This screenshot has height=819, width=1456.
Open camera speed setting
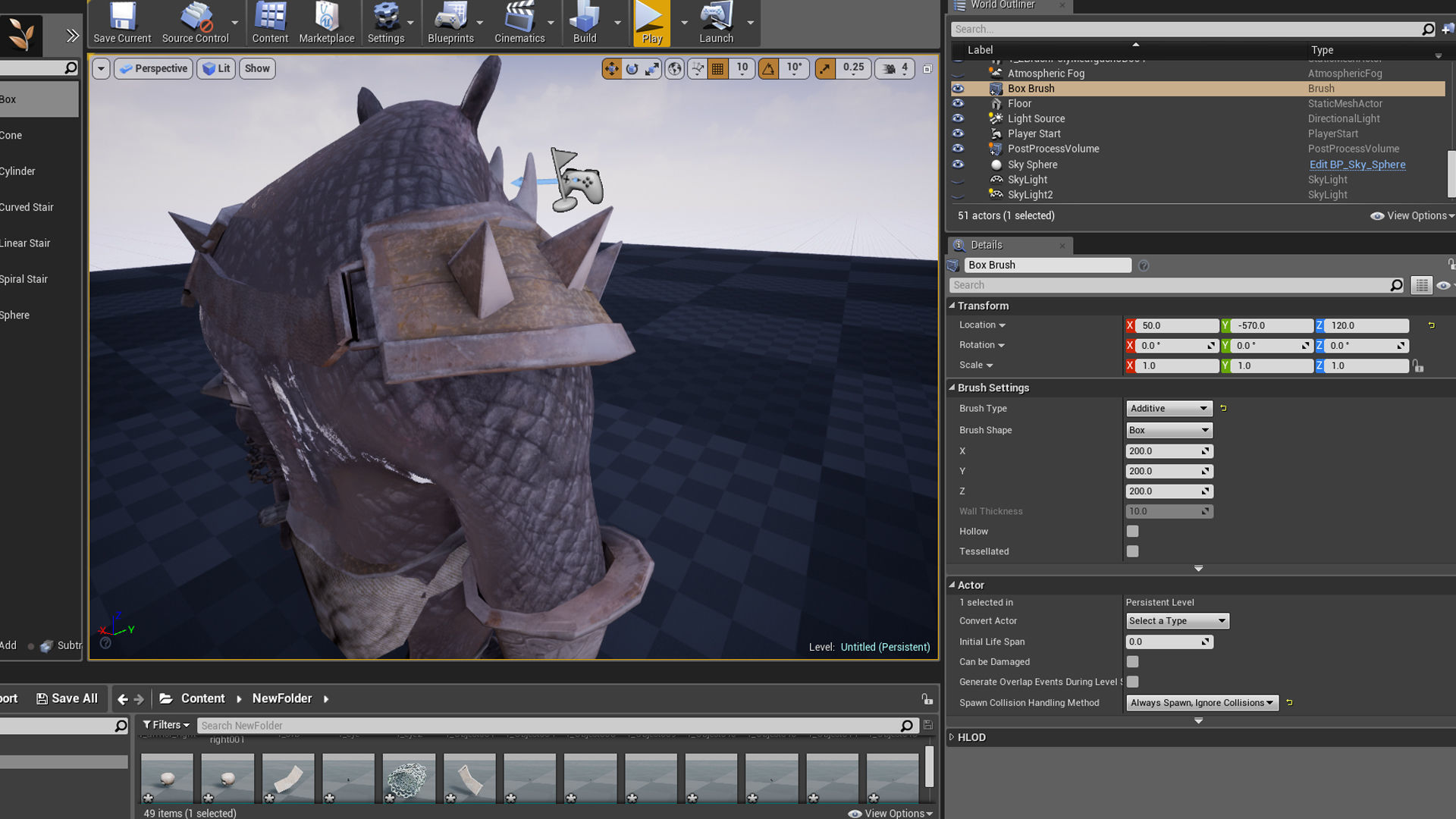click(x=894, y=68)
